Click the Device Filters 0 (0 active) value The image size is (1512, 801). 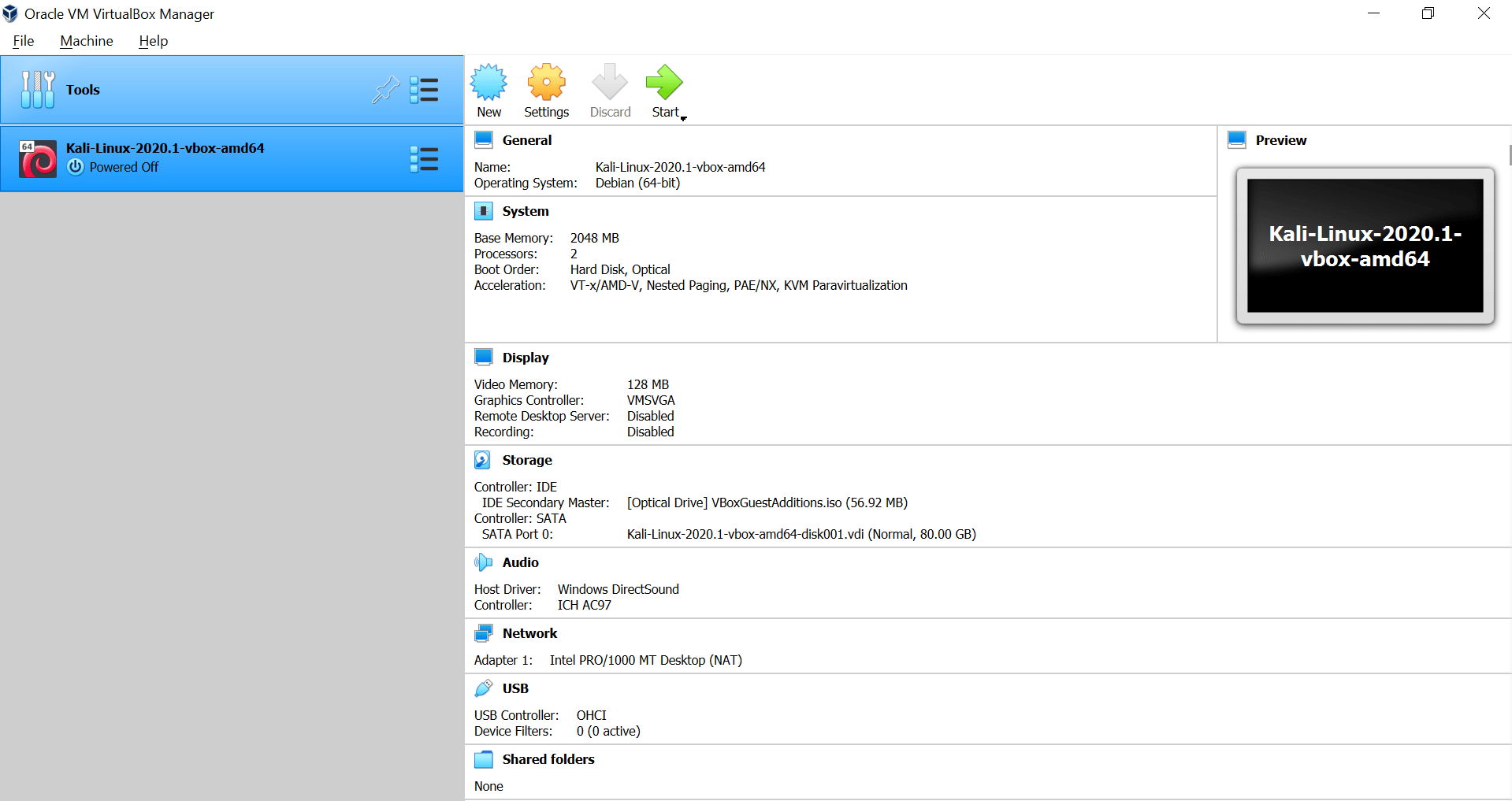coord(608,731)
